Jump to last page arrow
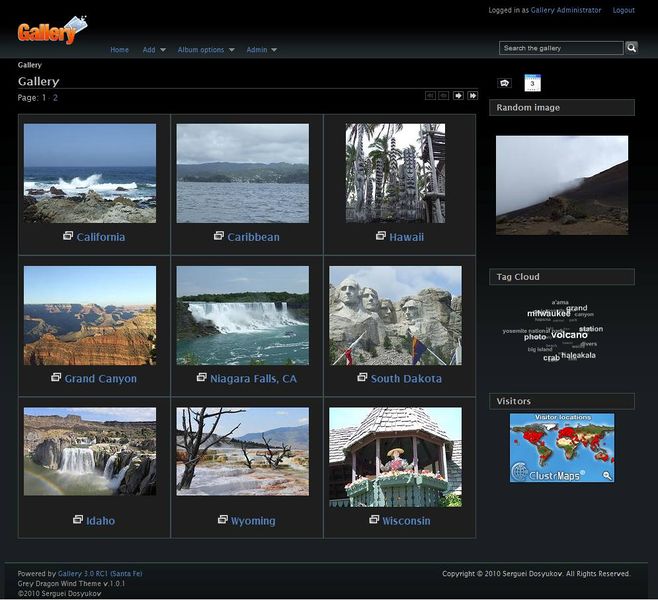 [473, 96]
